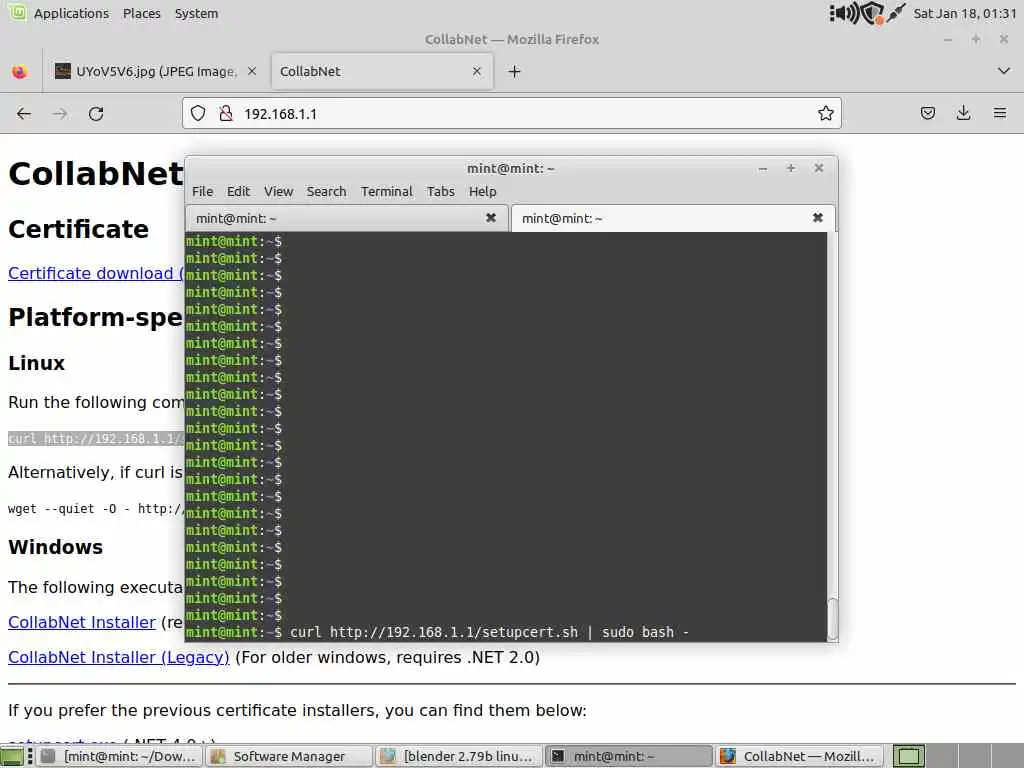This screenshot has width=1024, height=768.
Task: Select the CollabNet browser tab
Action: point(381,71)
